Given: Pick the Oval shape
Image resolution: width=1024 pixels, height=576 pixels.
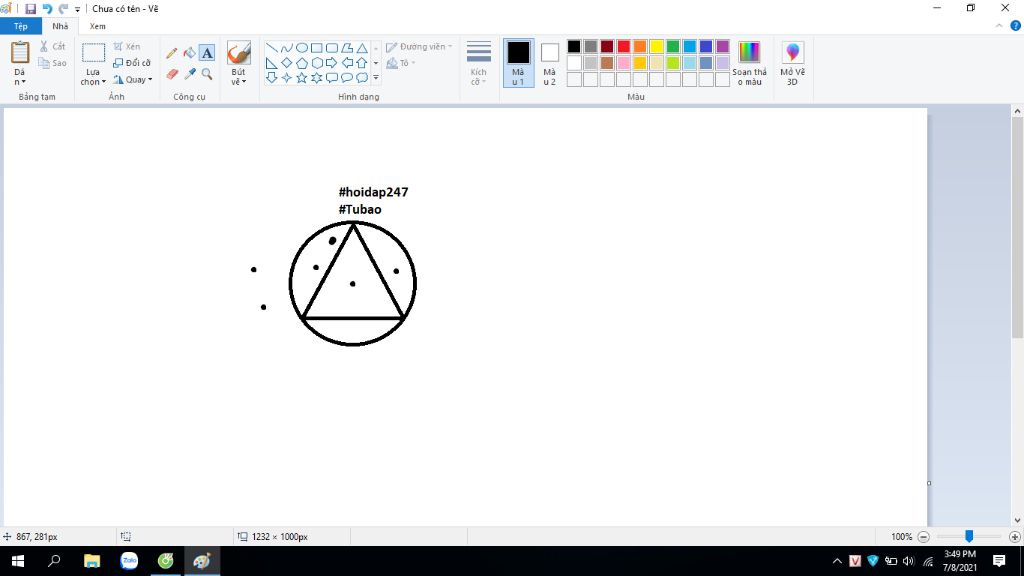Looking at the screenshot, I should [302, 48].
